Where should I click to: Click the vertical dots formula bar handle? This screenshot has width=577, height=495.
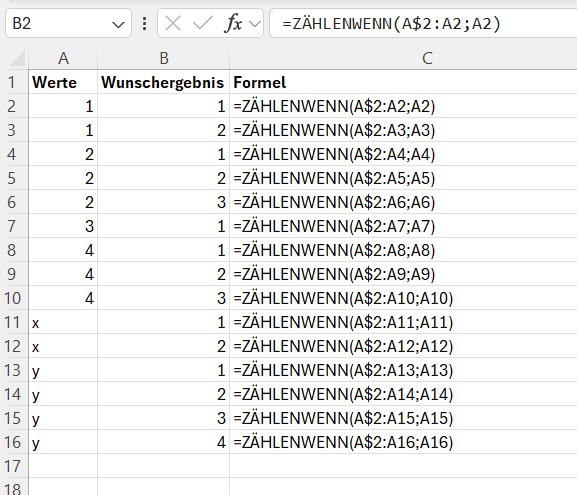145,24
